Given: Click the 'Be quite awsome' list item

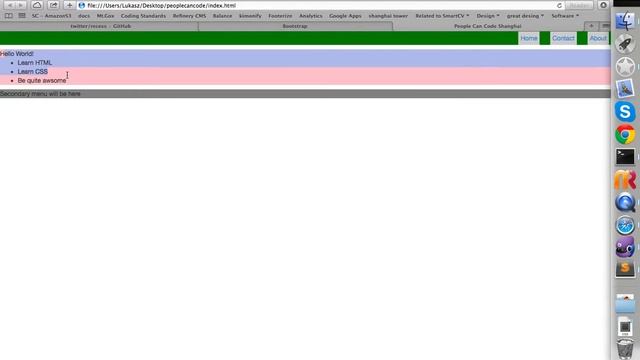Looking at the screenshot, I should 42,80.
